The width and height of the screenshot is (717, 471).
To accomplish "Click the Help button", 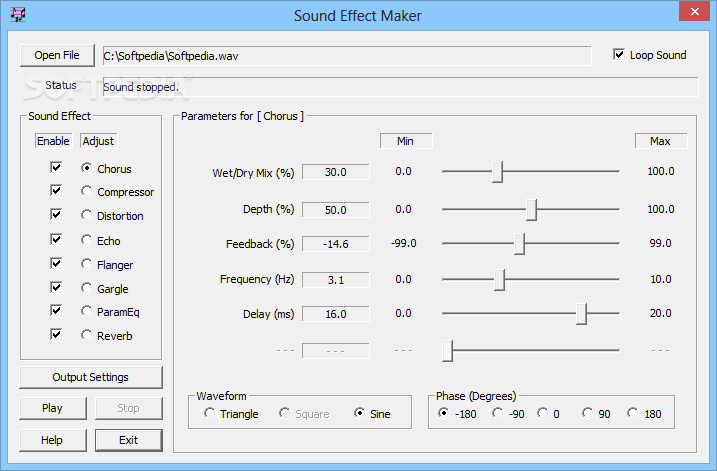I will coord(52,440).
